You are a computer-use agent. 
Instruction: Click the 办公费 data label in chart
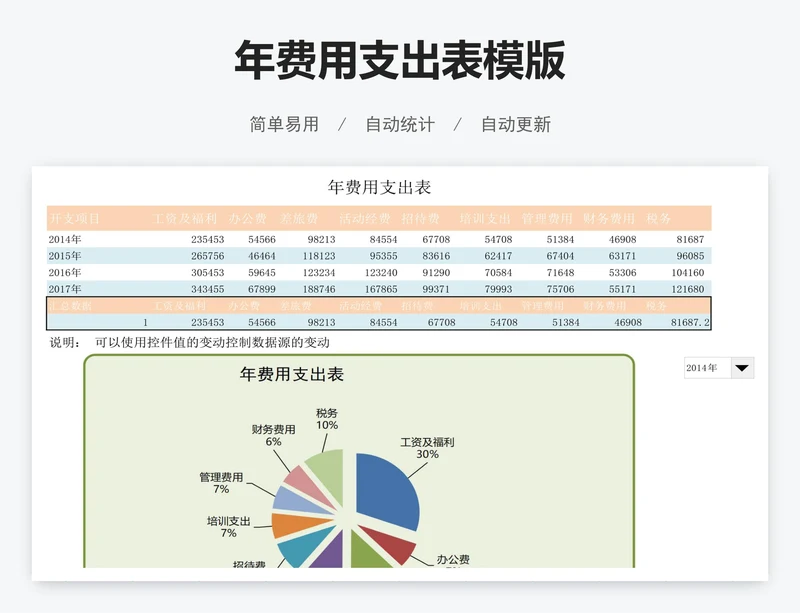coord(453,560)
